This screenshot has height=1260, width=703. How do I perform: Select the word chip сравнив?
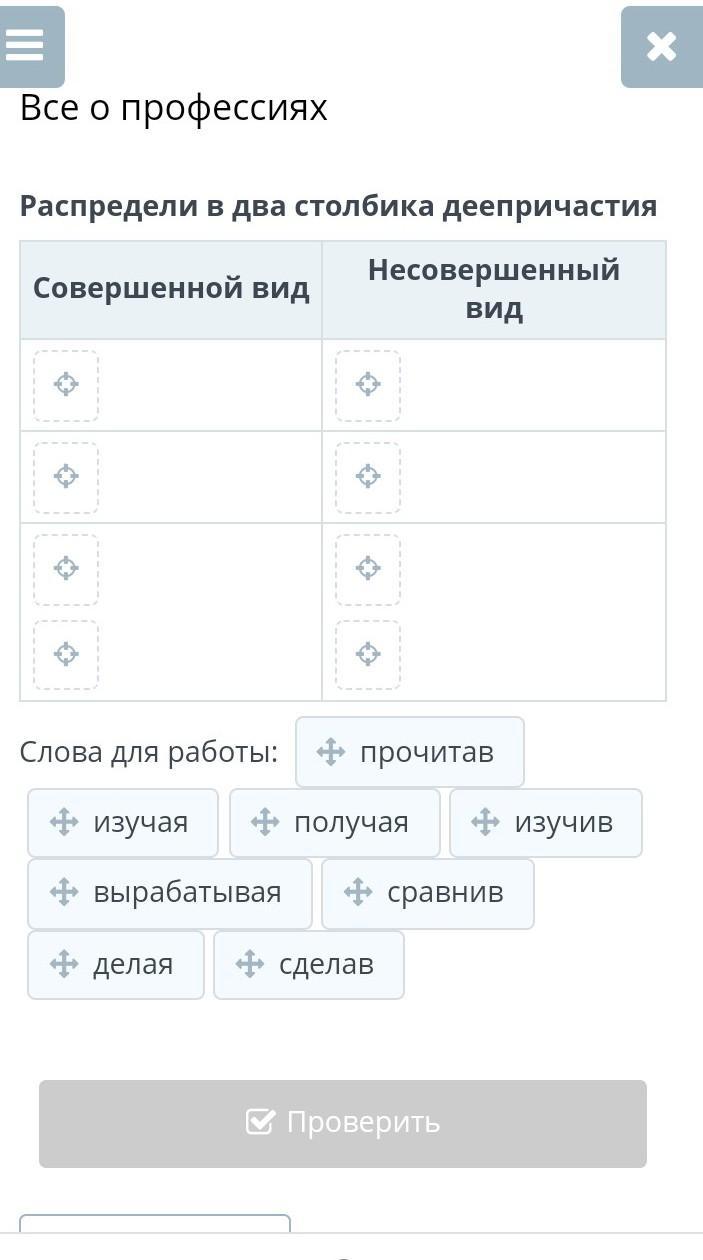[x=428, y=893]
